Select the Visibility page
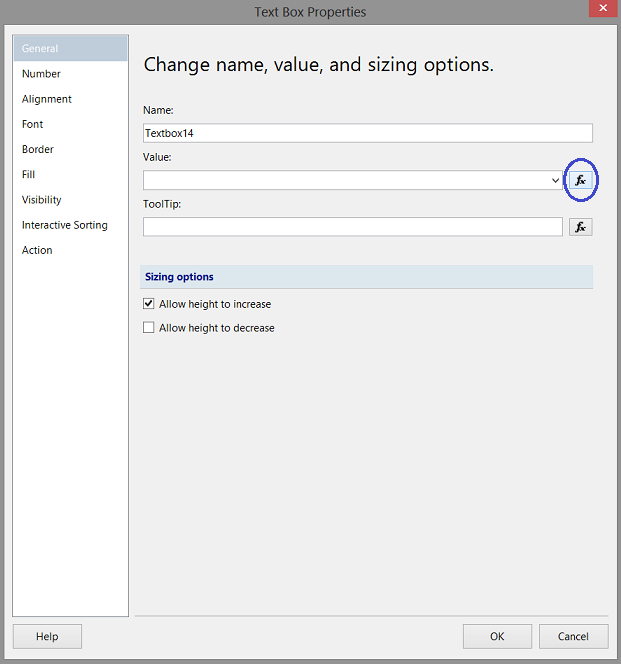 42,200
